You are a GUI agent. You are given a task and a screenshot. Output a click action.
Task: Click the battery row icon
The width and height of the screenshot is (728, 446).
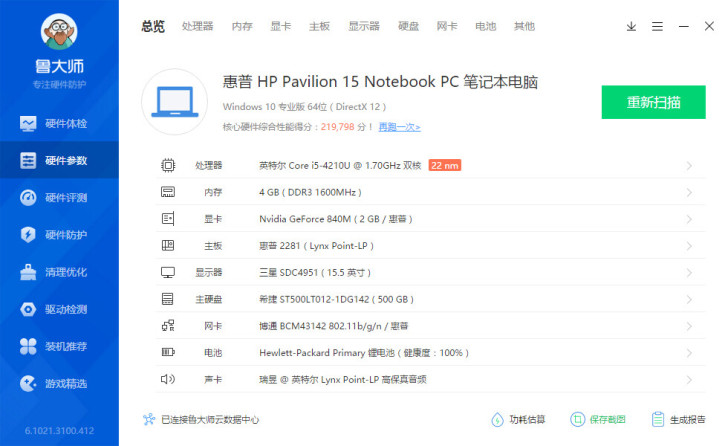[x=168, y=352]
